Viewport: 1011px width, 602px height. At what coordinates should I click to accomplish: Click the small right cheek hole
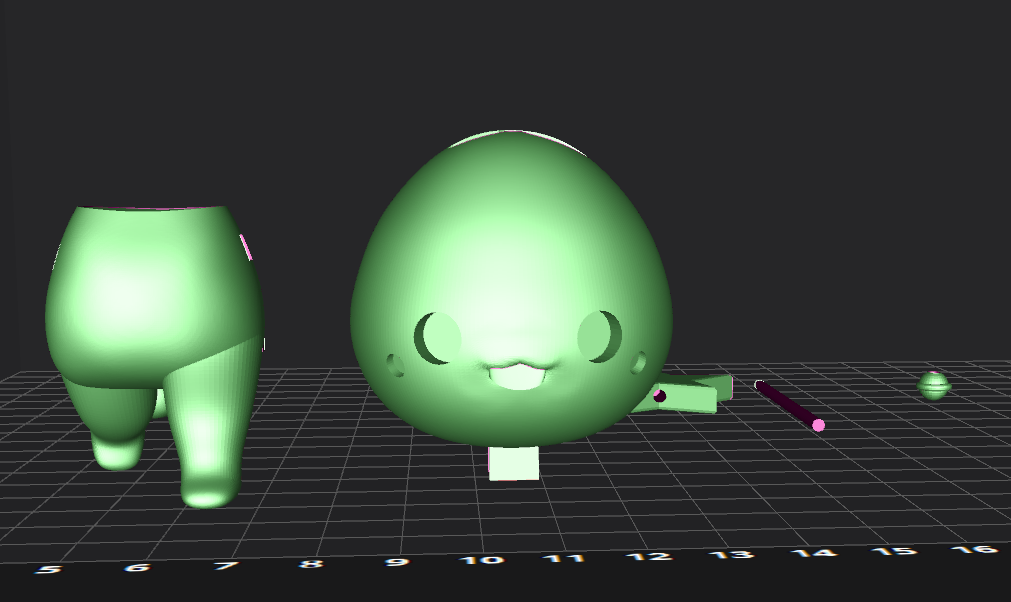[x=639, y=361]
